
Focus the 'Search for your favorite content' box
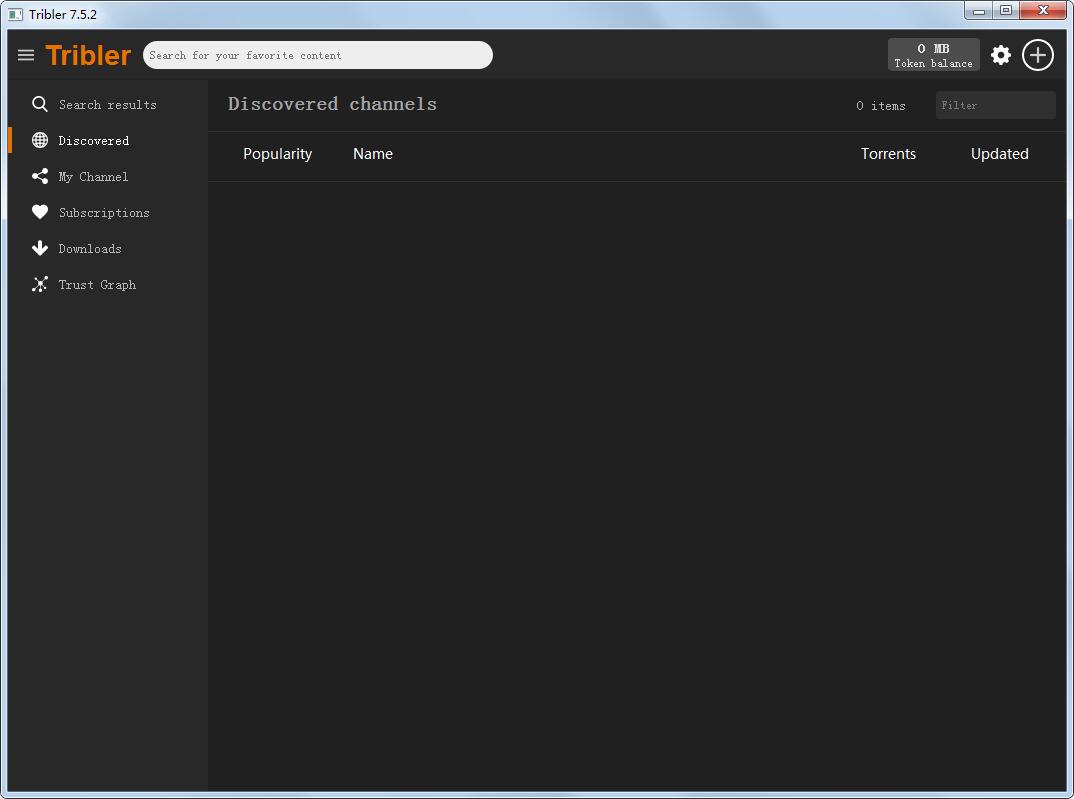coord(317,55)
